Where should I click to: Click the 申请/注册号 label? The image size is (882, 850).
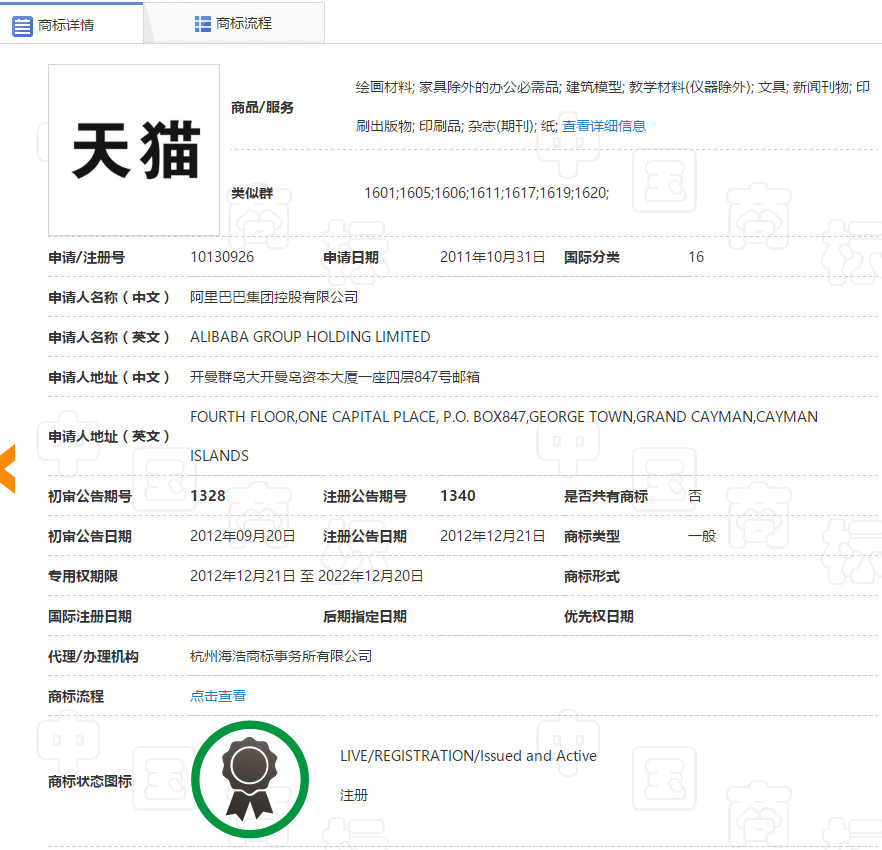(x=87, y=258)
